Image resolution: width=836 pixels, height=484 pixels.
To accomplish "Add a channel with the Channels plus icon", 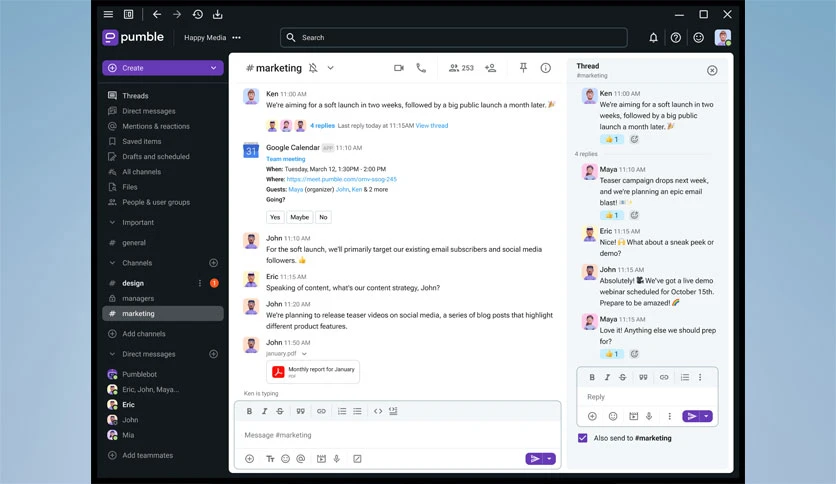I will point(213,263).
